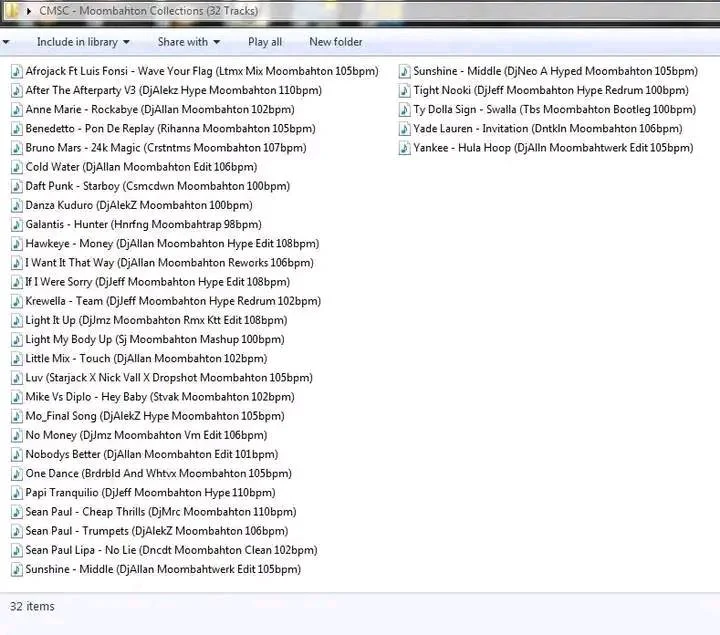Click the Play all button

click(x=265, y=42)
